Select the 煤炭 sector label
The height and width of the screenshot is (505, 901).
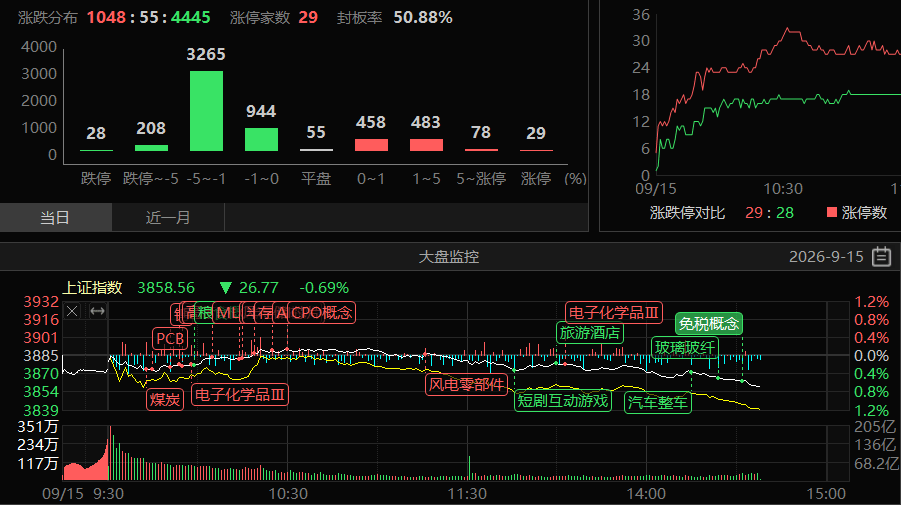pos(165,399)
